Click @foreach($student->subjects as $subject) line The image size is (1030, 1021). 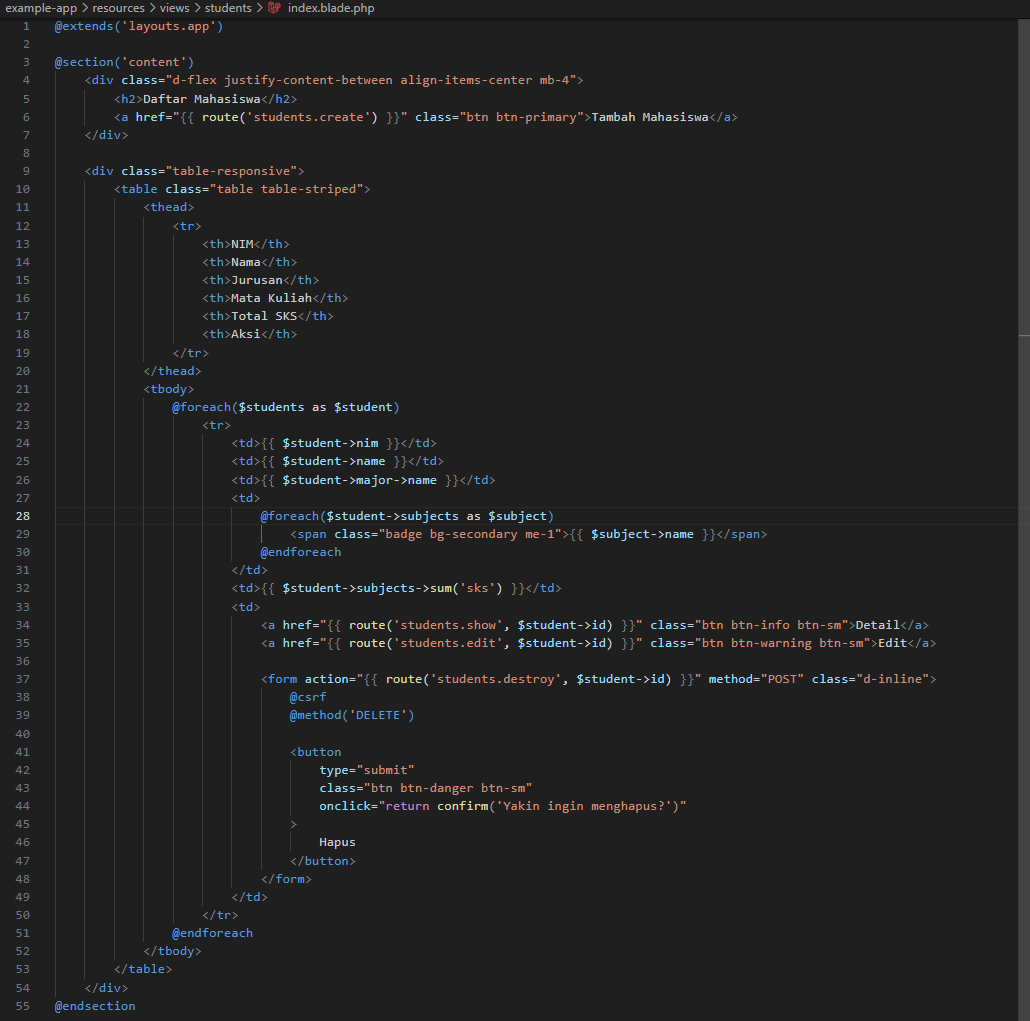[407, 516]
